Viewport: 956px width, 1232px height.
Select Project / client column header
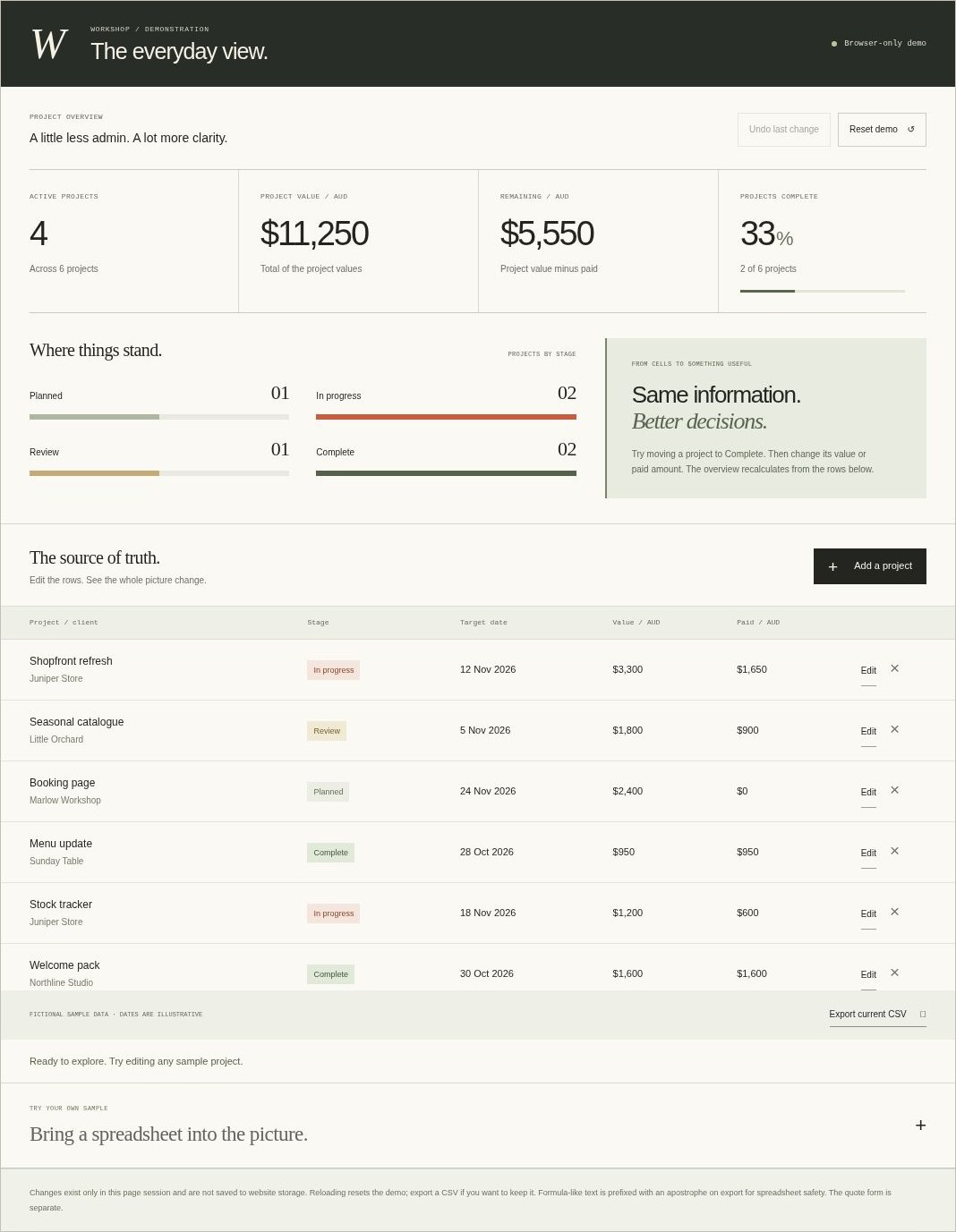click(64, 622)
